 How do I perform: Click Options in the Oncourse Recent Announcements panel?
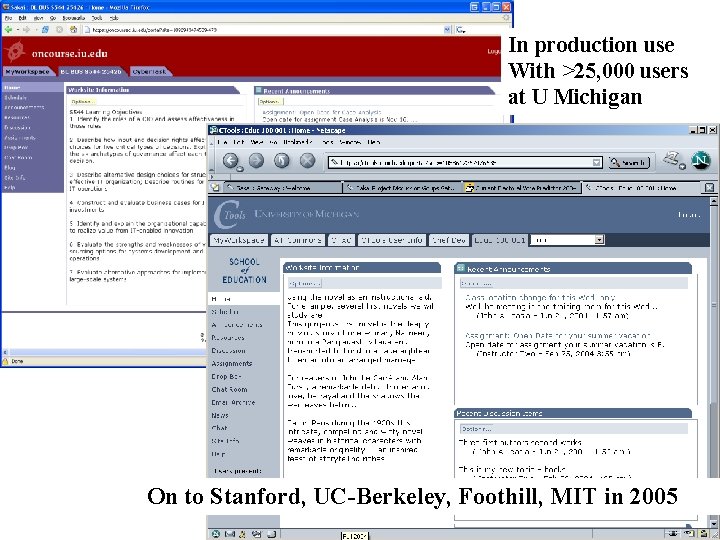(x=270, y=101)
